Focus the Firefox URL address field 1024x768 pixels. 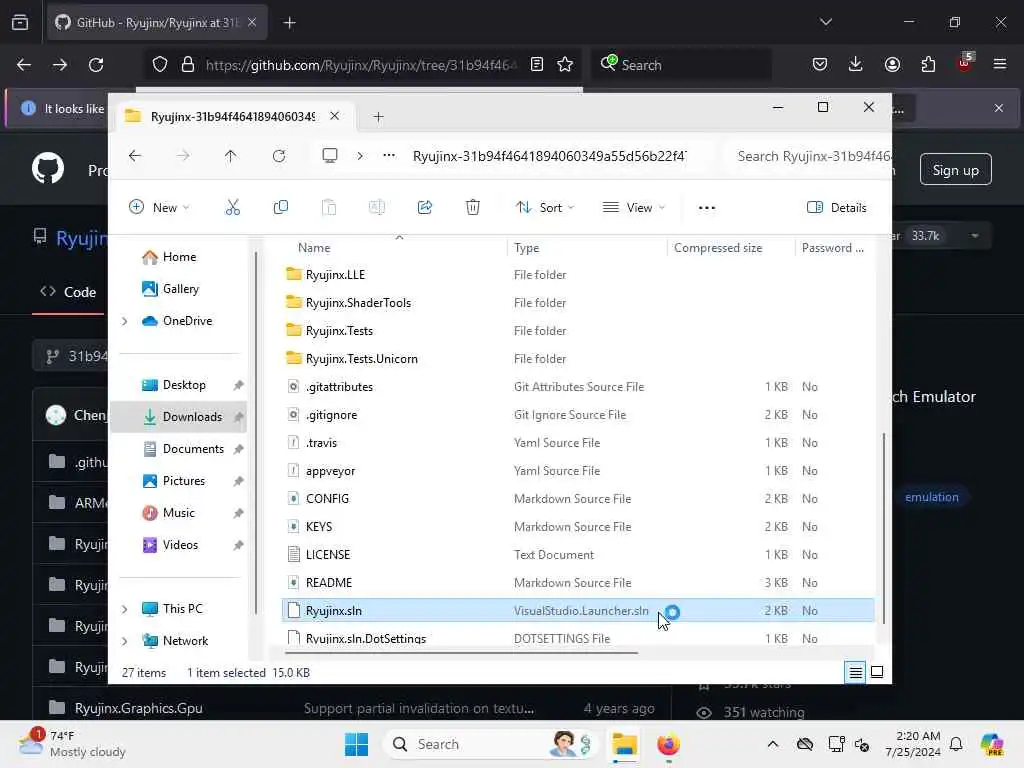point(360,65)
